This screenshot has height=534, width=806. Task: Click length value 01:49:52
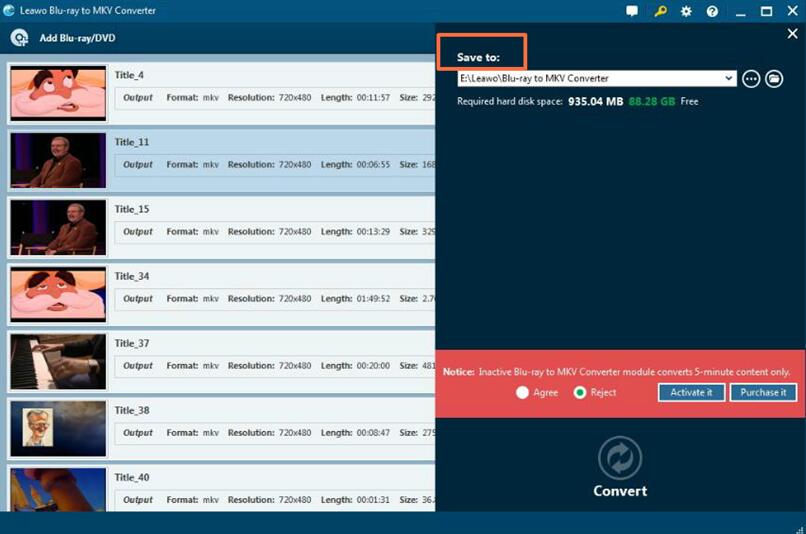(x=373, y=299)
